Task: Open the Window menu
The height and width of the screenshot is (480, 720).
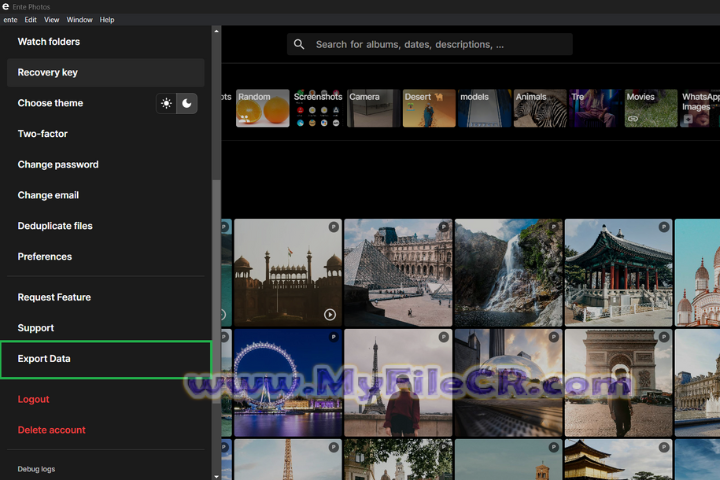Action: 79,20
